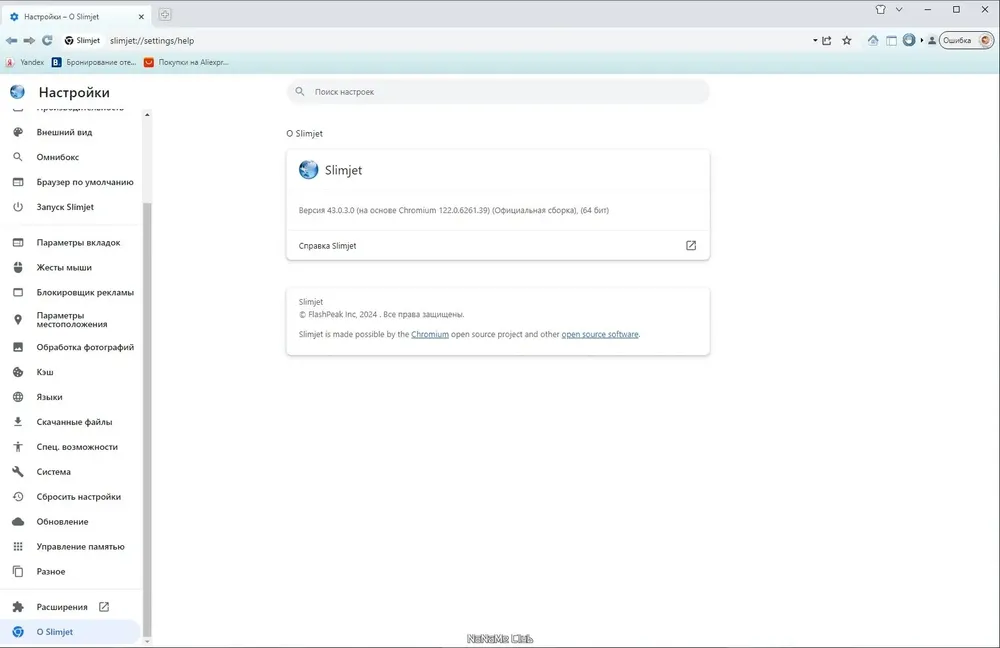Open Расширения external link icon

[x=104, y=607]
